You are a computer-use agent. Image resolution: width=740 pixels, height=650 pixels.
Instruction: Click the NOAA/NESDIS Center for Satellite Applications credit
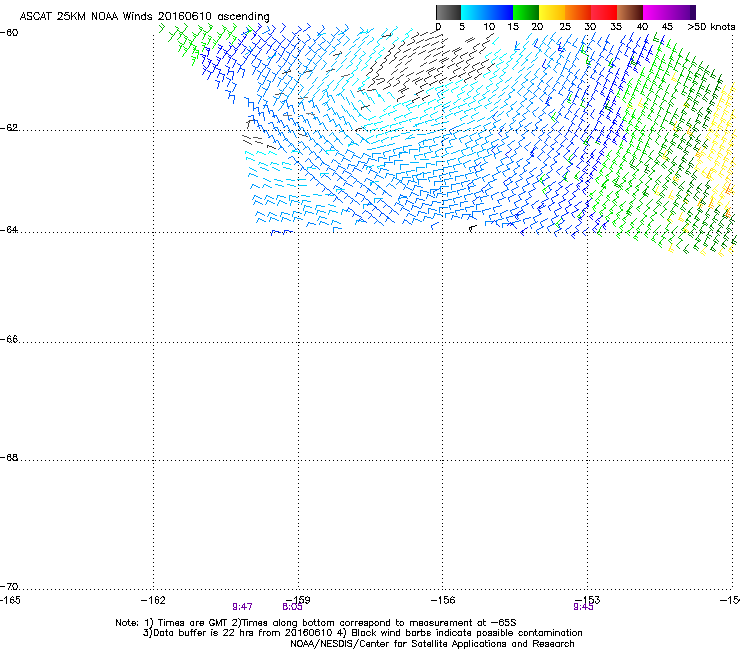pyautogui.click(x=432, y=644)
